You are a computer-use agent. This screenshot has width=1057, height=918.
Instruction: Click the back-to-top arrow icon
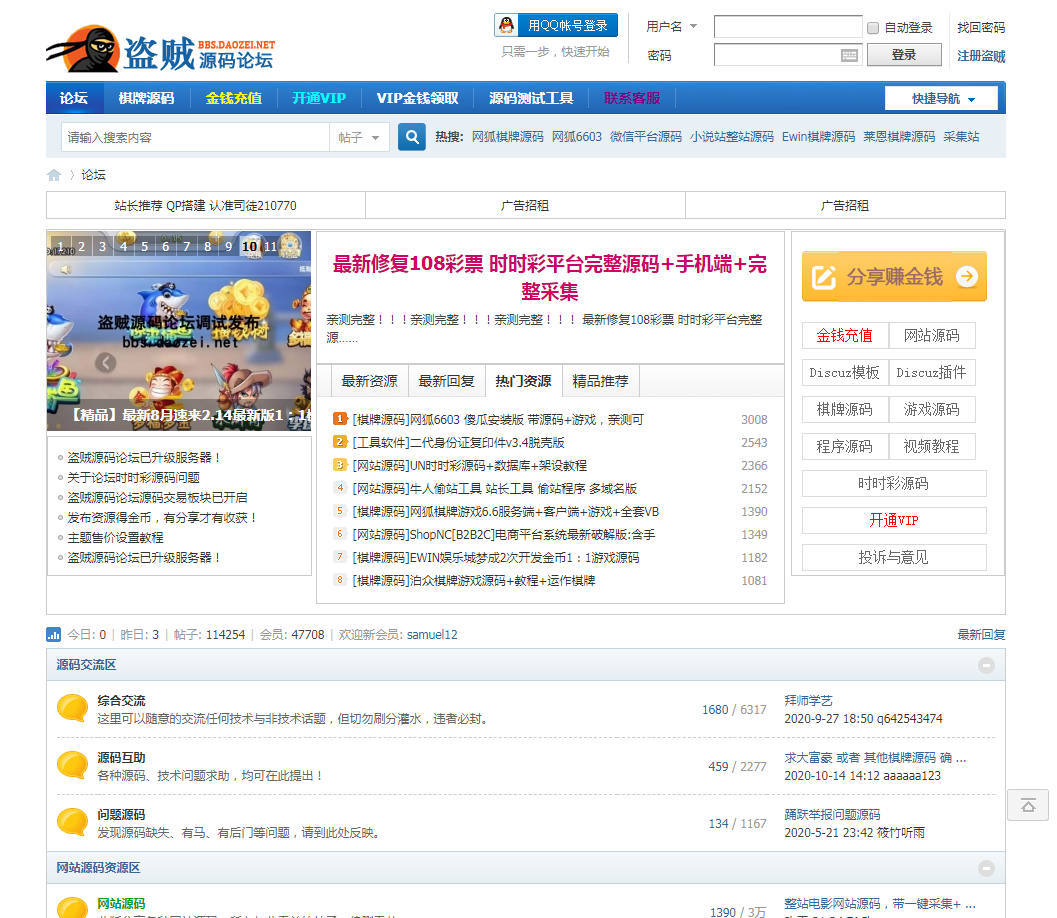coord(1027,804)
